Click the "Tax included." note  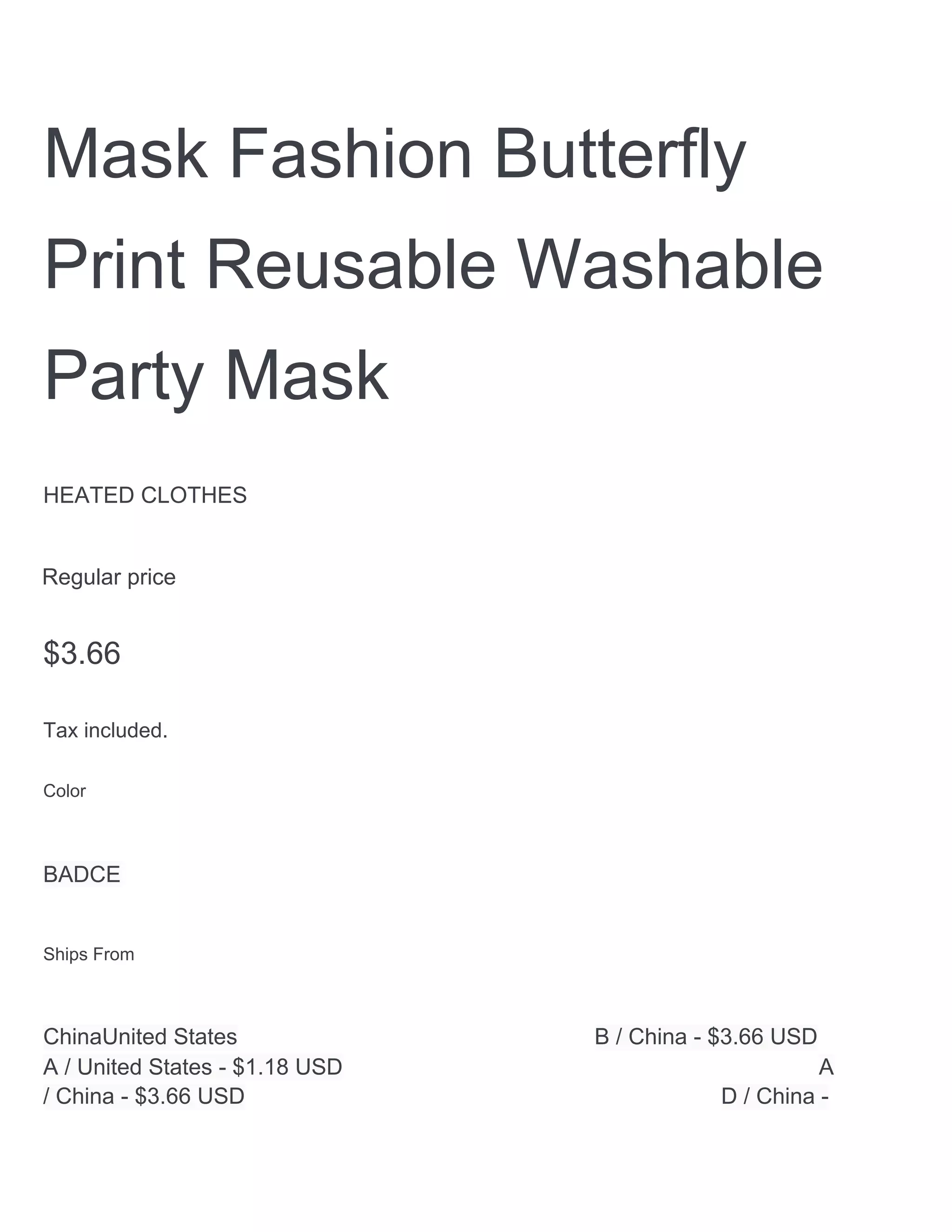pyautogui.click(x=106, y=730)
